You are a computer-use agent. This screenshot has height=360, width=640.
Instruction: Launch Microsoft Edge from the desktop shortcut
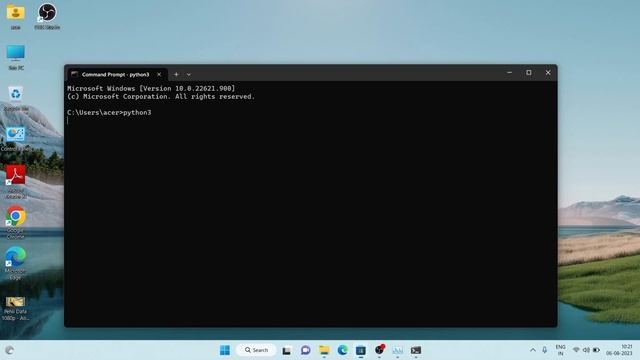pyautogui.click(x=16, y=263)
